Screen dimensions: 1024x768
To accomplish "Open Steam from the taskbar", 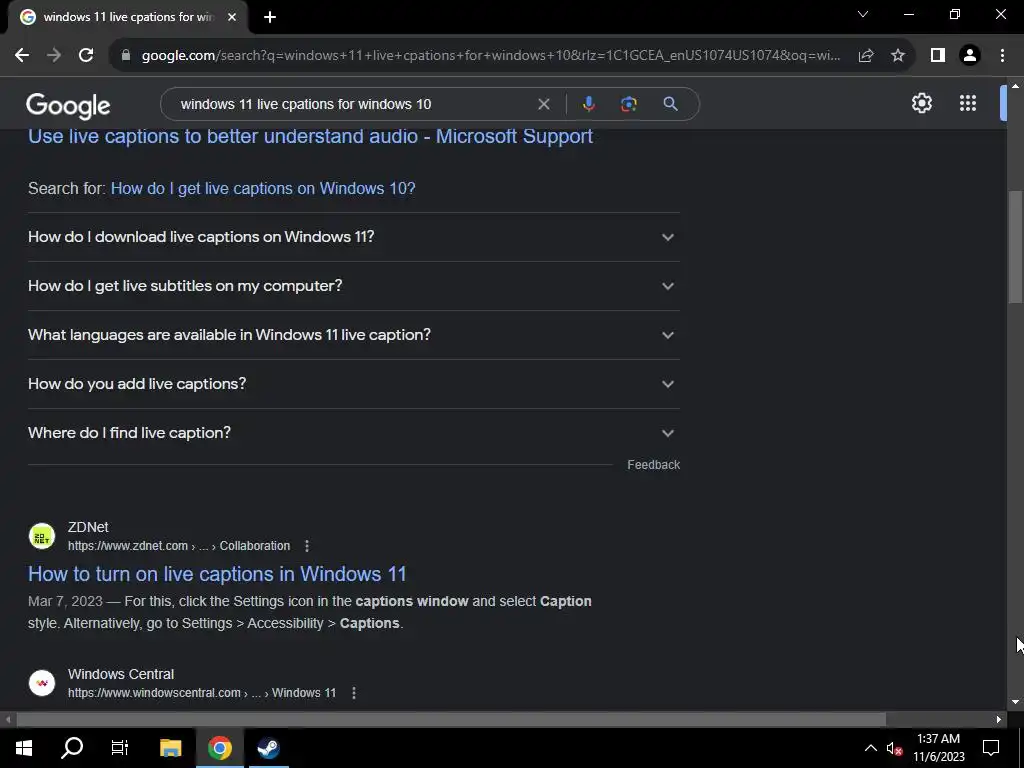I will pos(268,748).
